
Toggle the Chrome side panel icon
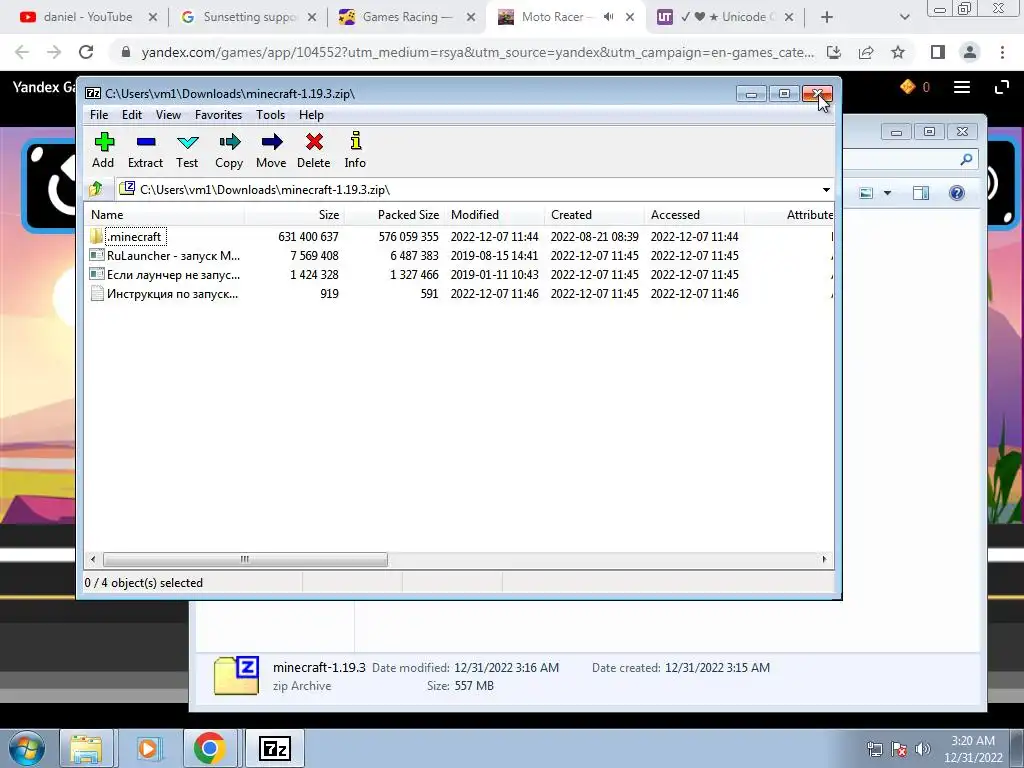pyautogui.click(x=938, y=52)
